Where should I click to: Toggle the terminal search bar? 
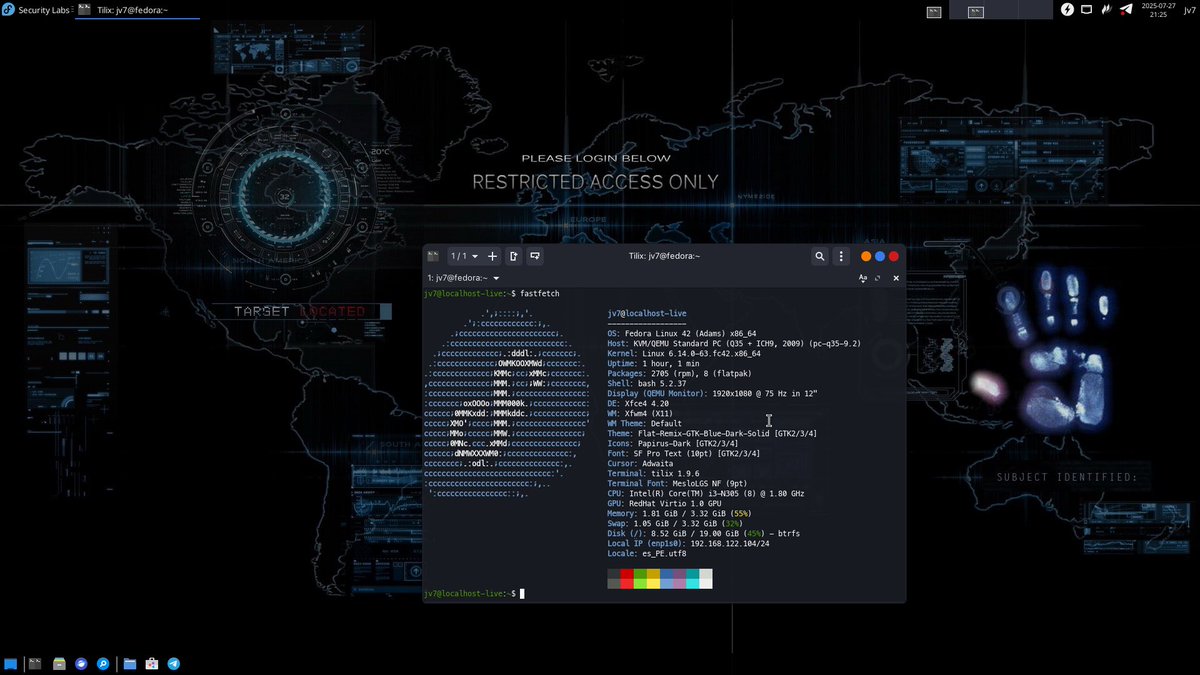819,256
